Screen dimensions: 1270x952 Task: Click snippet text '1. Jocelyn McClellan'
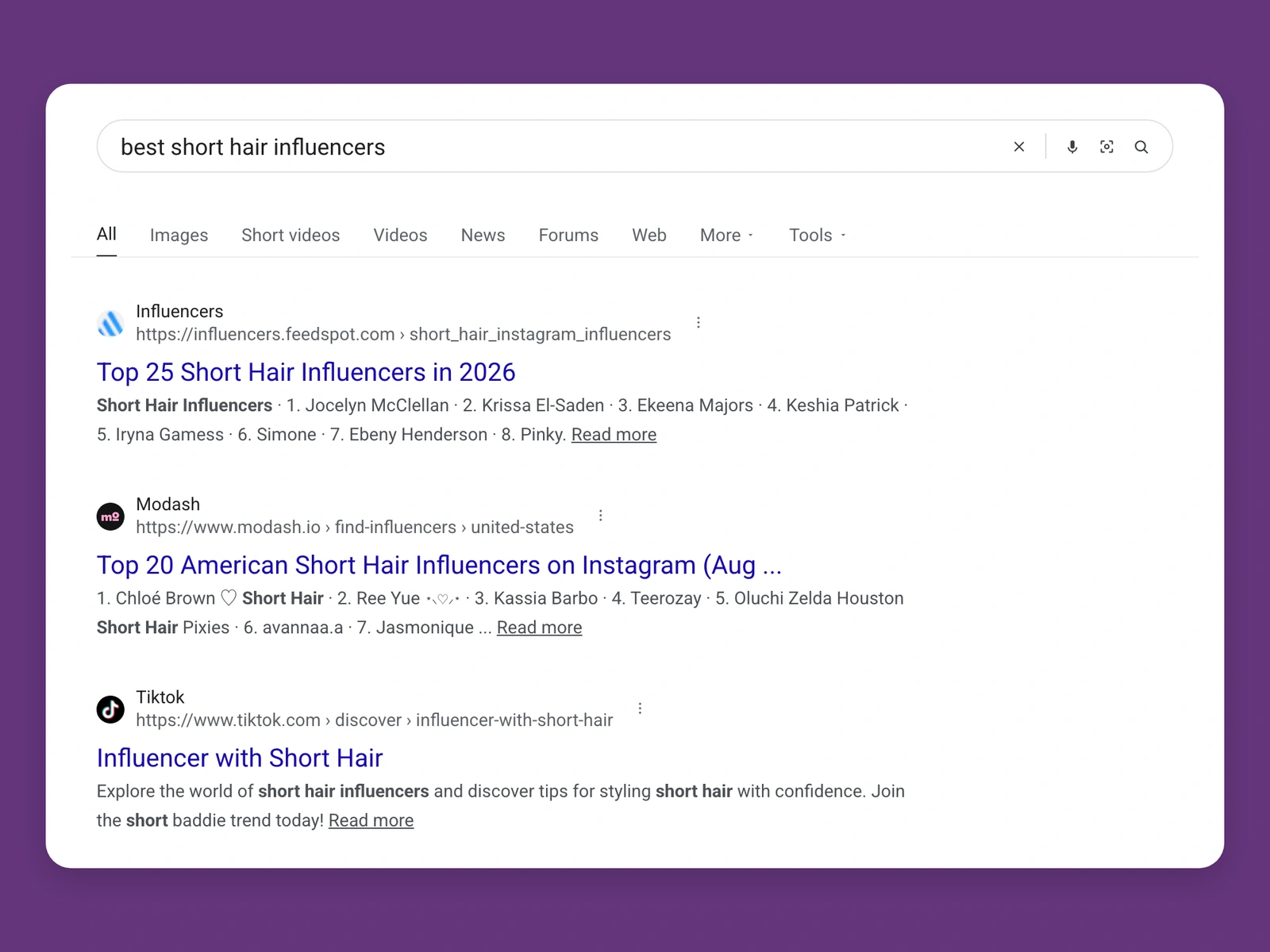pyautogui.click(x=368, y=405)
